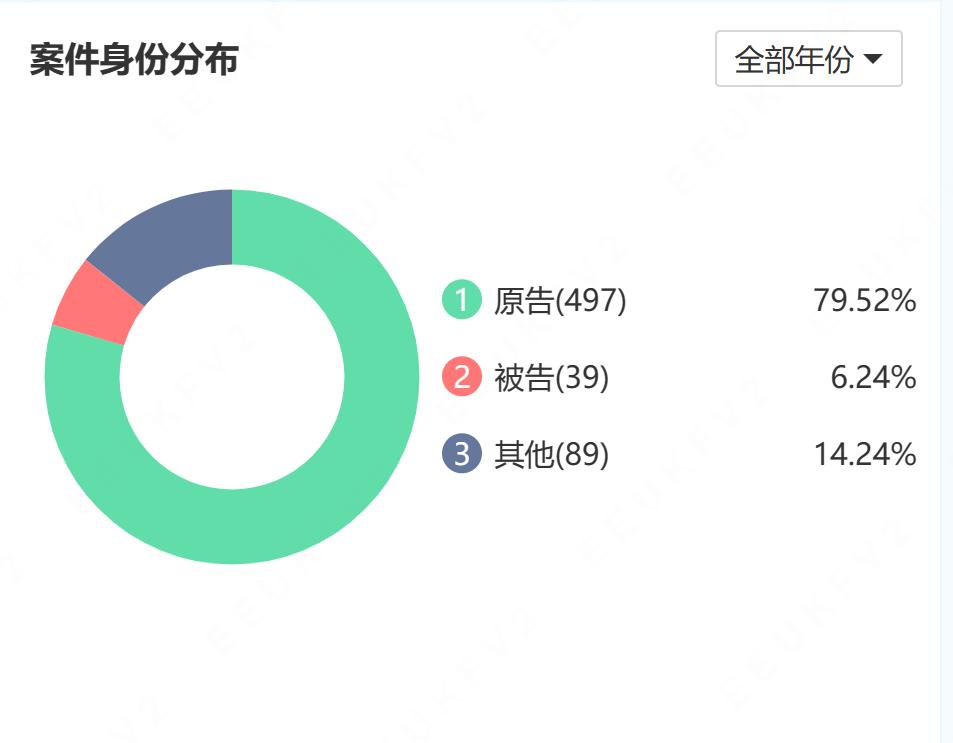Click the 79.52% percentage value

pyautogui.click(x=864, y=298)
